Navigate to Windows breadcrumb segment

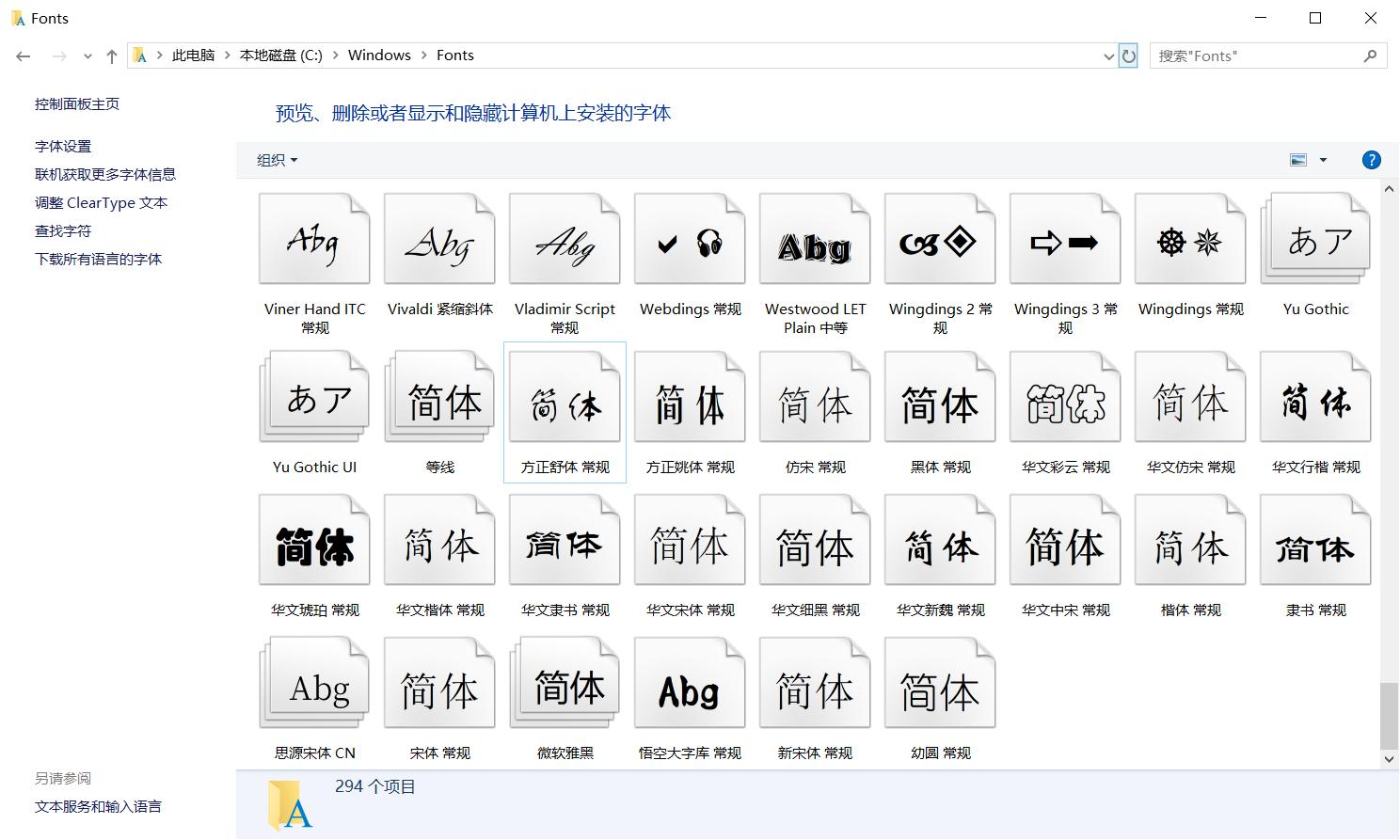pyautogui.click(x=379, y=55)
